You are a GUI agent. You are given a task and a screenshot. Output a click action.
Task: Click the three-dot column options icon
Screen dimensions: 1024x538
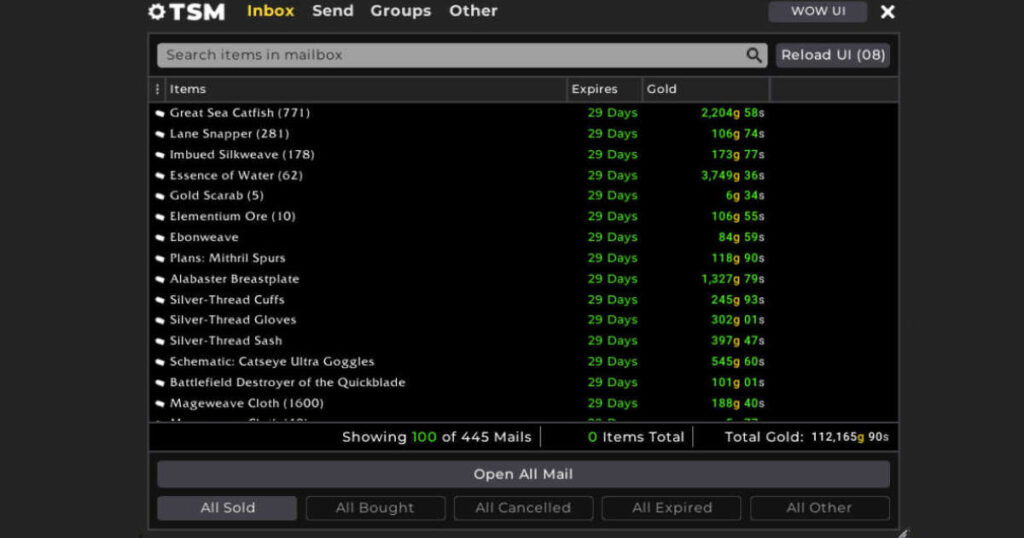pos(157,89)
